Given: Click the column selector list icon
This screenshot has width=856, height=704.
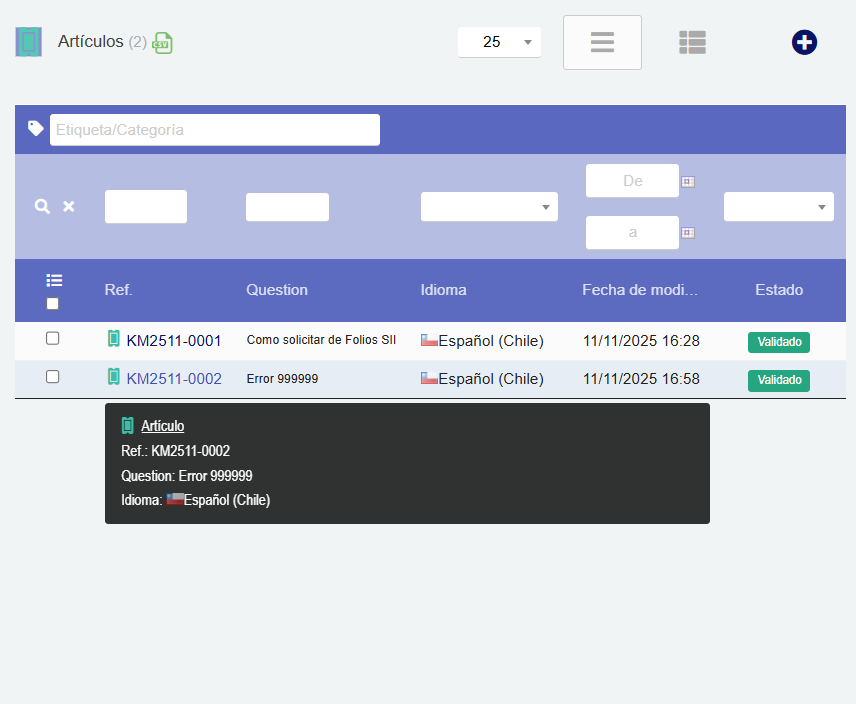Looking at the screenshot, I should pyautogui.click(x=54, y=280).
